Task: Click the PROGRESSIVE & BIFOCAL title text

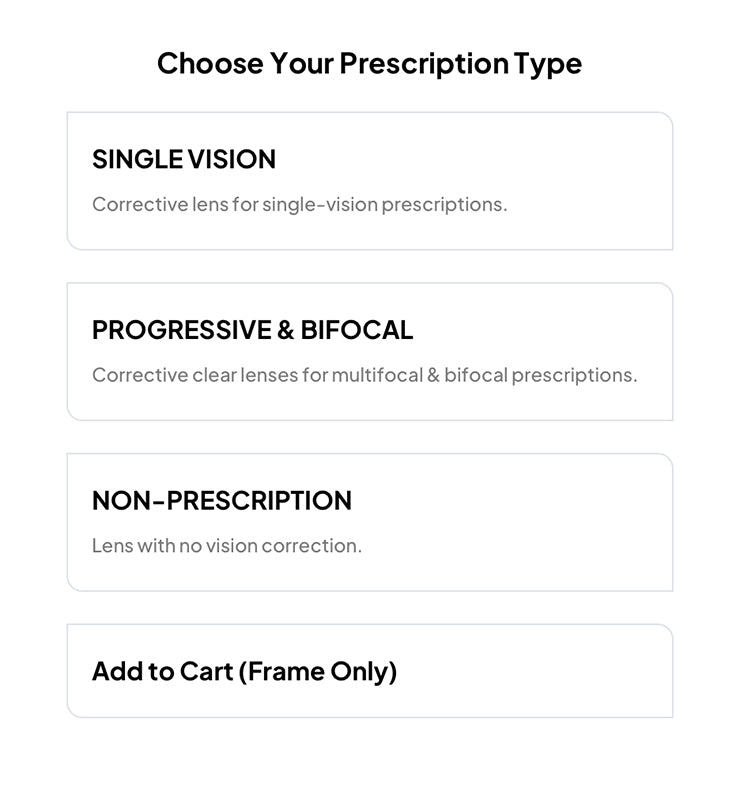Action: pyautogui.click(x=252, y=331)
